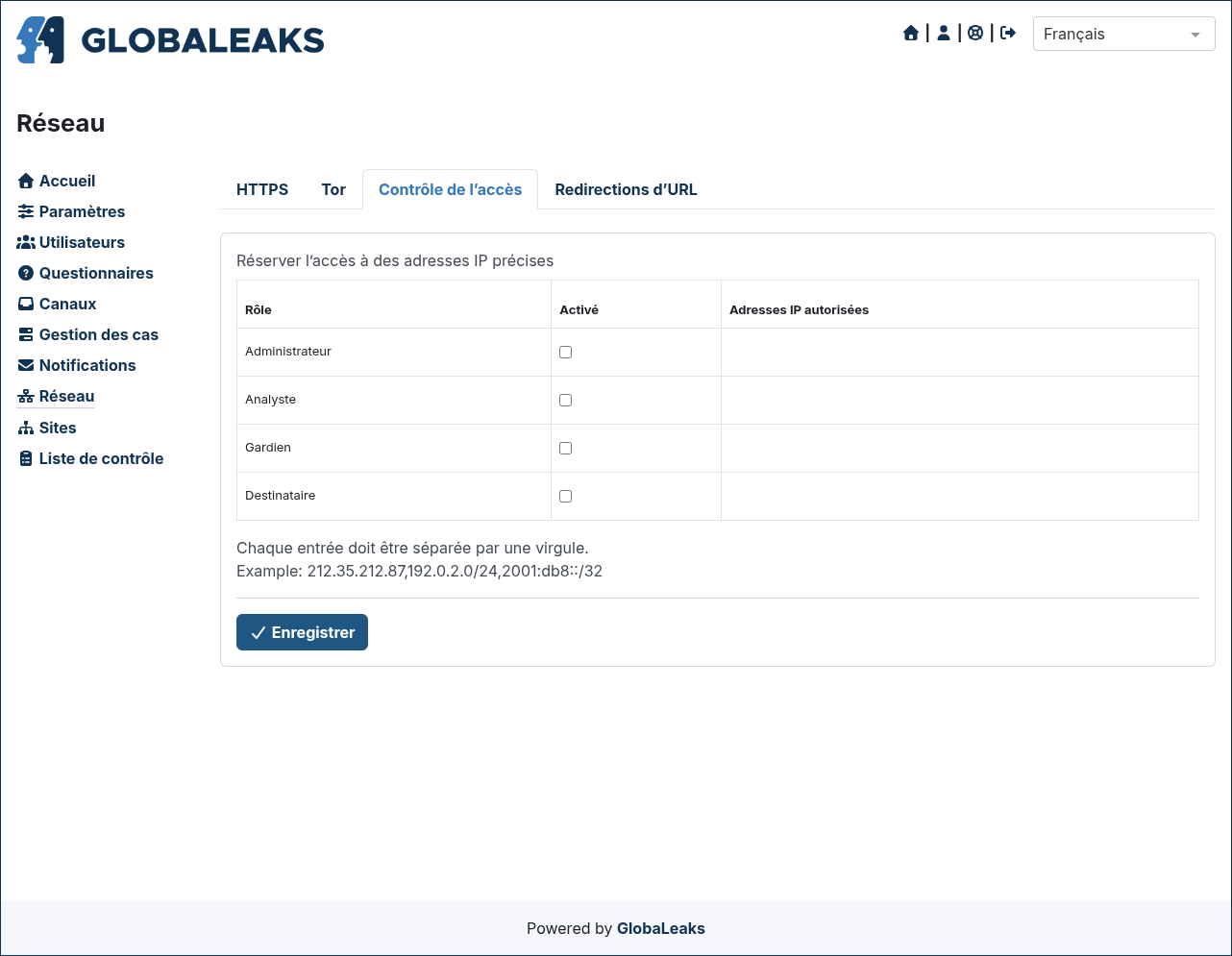Toggle Destinataire access restriction checkbox
The height and width of the screenshot is (956, 1232).
coord(566,497)
